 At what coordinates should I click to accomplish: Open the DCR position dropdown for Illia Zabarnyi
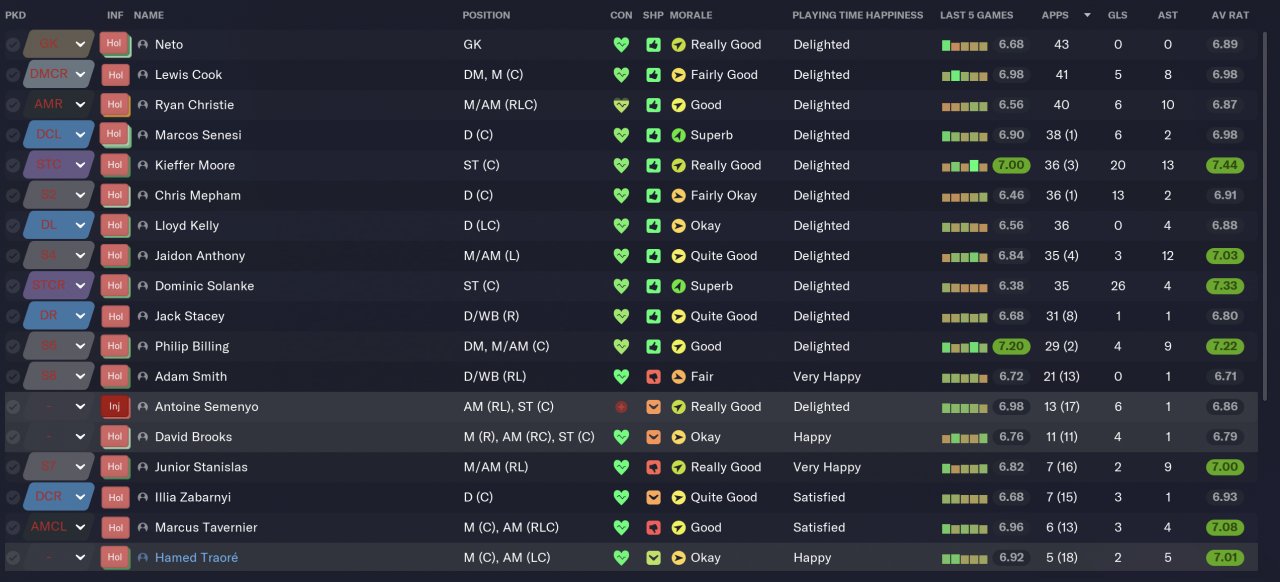[80, 497]
